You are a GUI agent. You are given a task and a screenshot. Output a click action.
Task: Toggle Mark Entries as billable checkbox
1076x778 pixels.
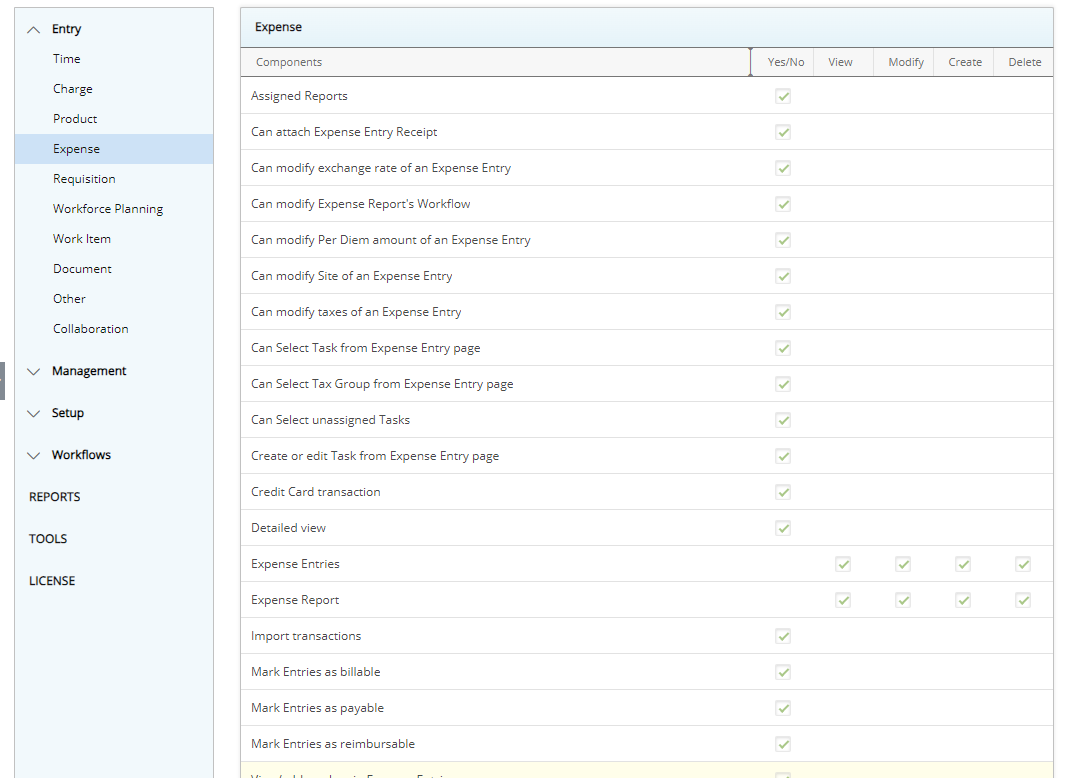click(783, 672)
